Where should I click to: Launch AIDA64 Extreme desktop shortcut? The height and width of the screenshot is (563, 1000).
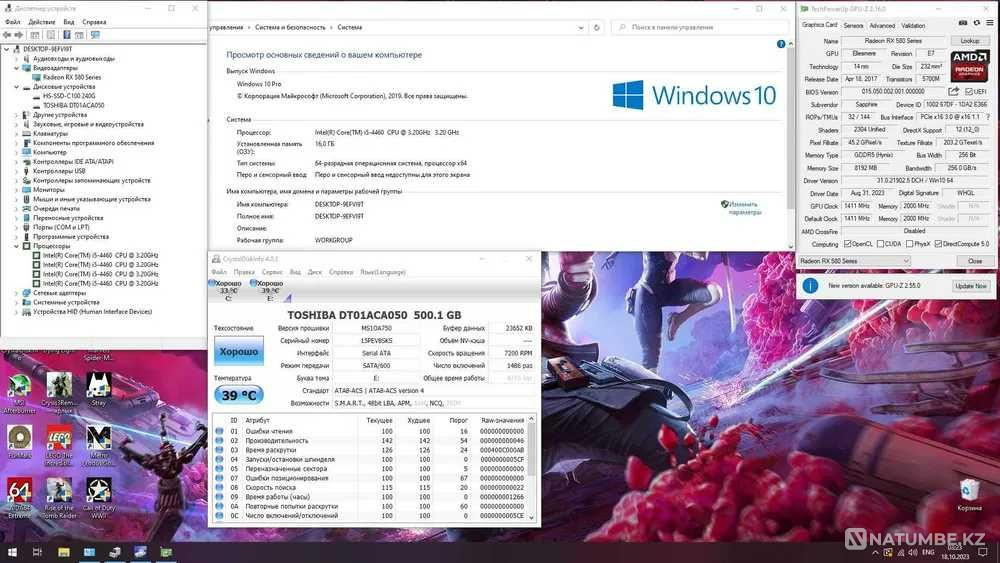click(20, 498)
